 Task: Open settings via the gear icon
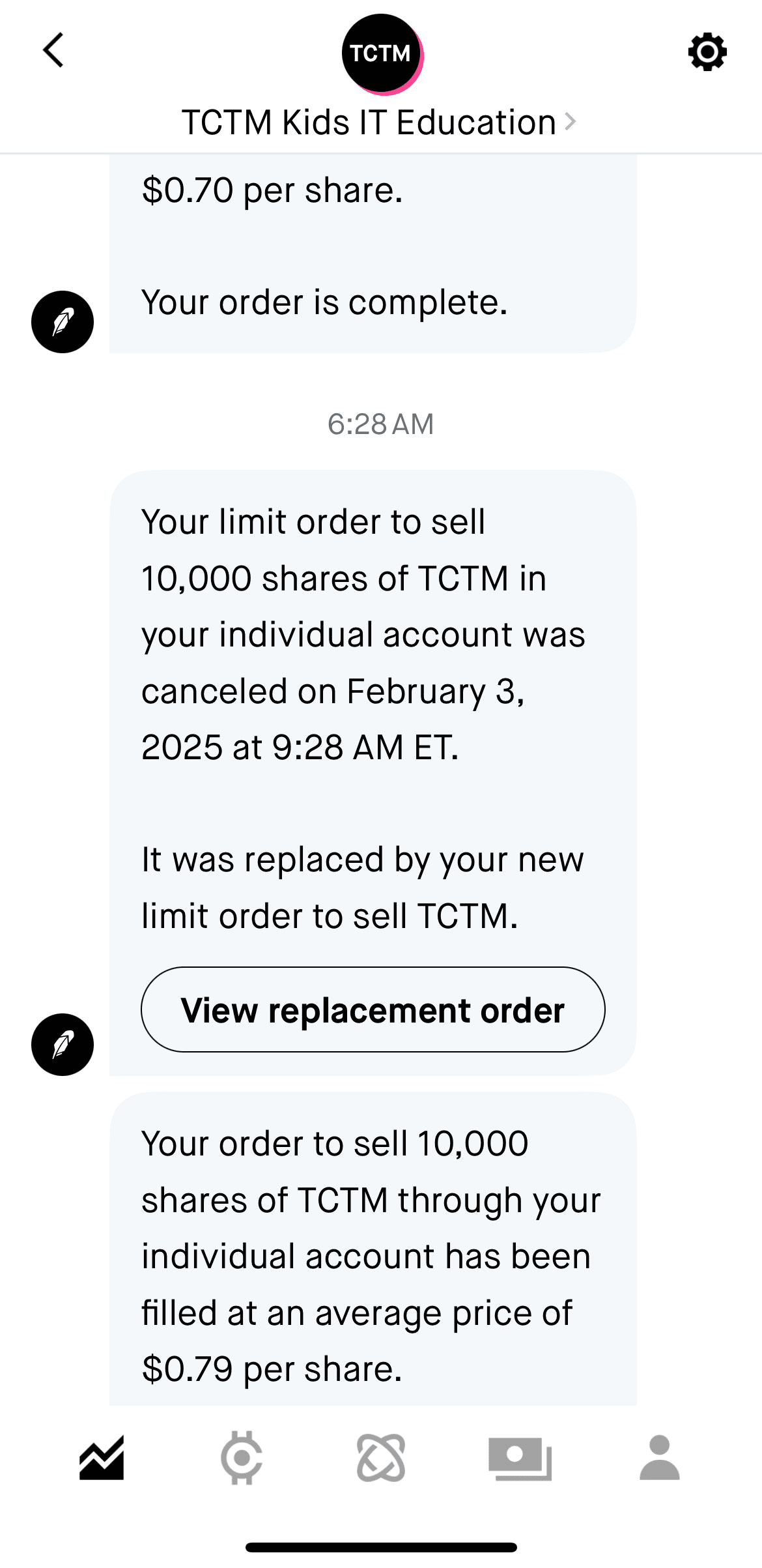(x=707, y=51)
